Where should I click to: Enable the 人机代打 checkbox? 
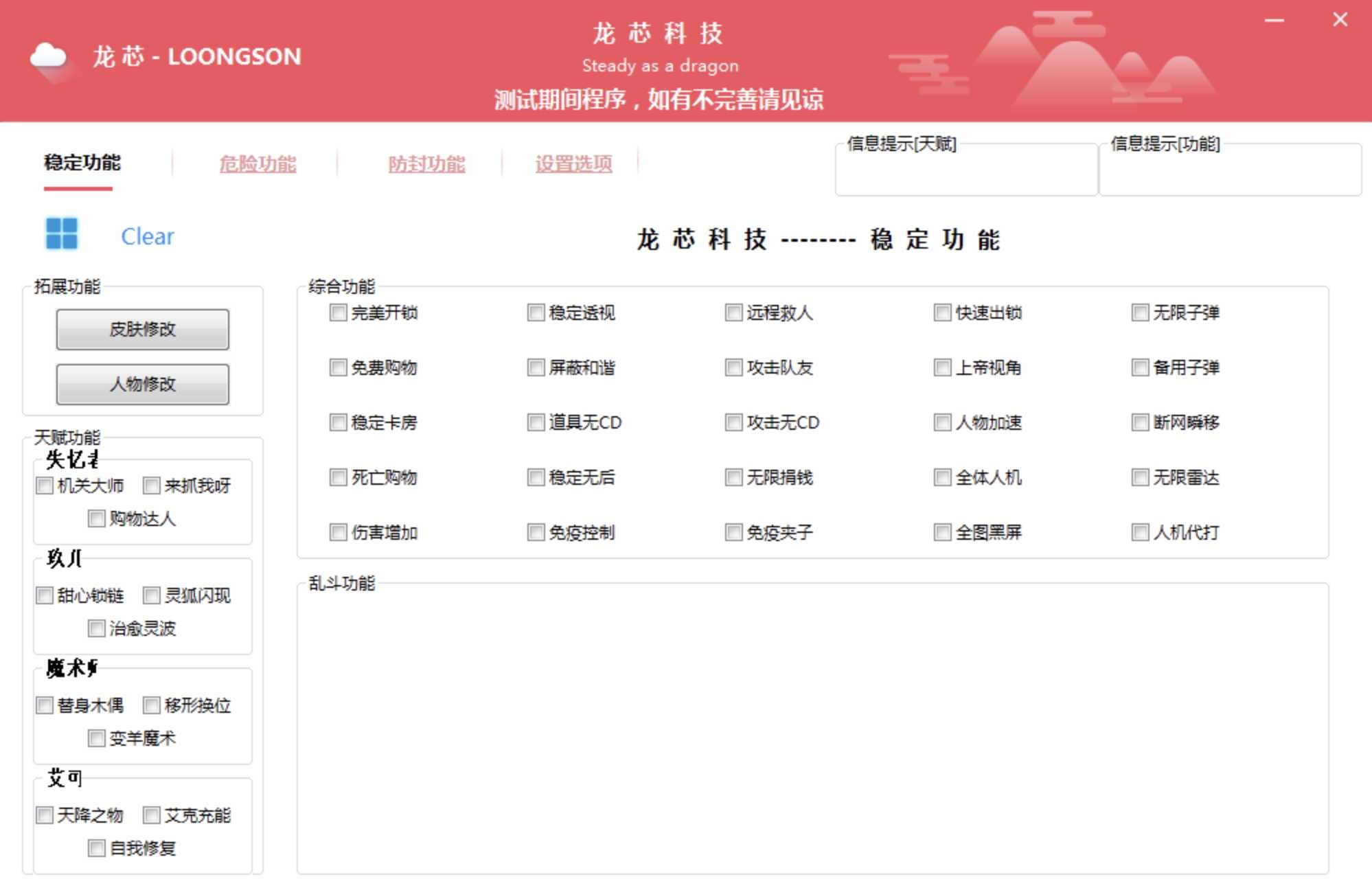point(1140,532)
